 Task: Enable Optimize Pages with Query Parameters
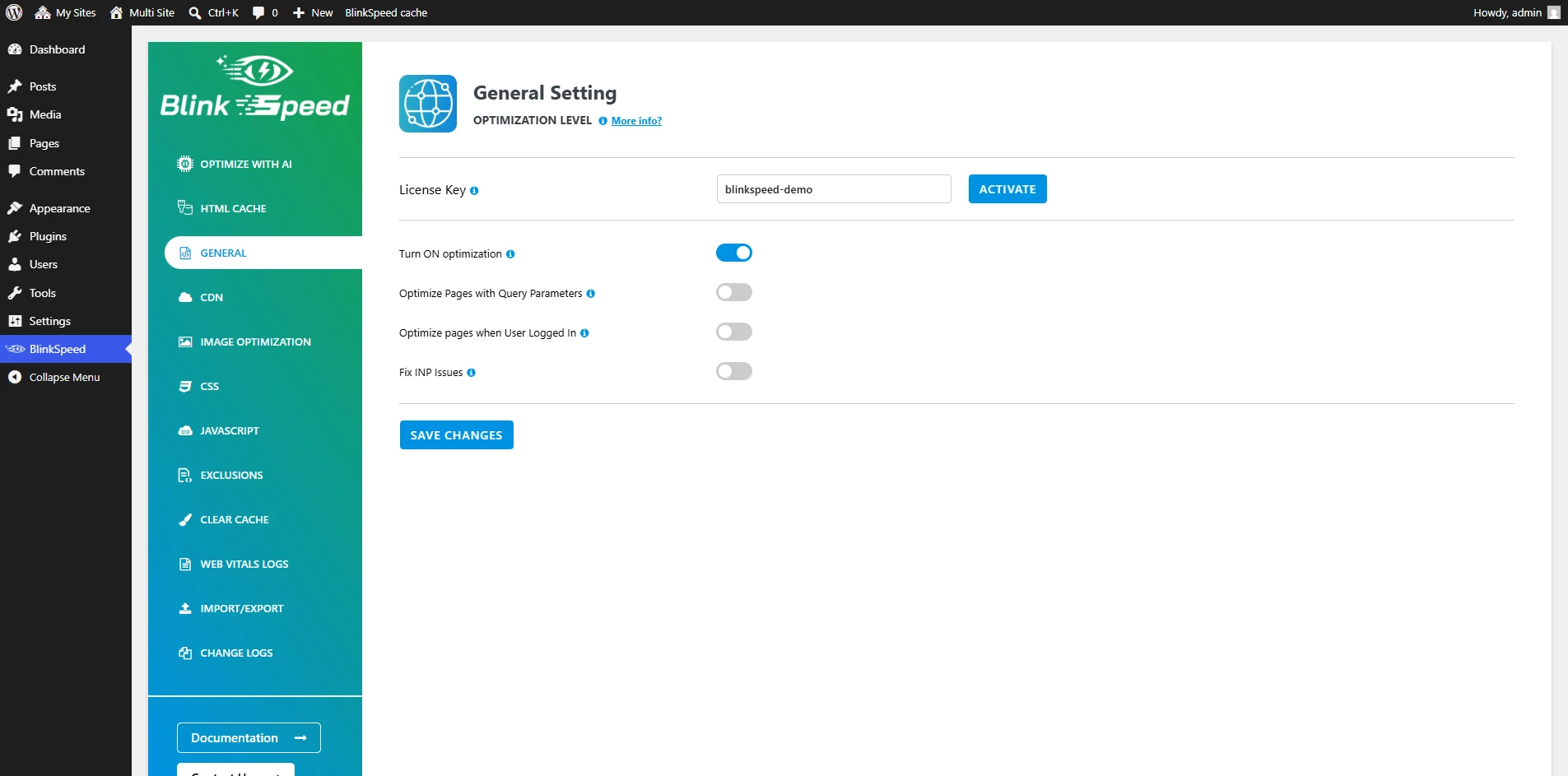coord(734,292)
